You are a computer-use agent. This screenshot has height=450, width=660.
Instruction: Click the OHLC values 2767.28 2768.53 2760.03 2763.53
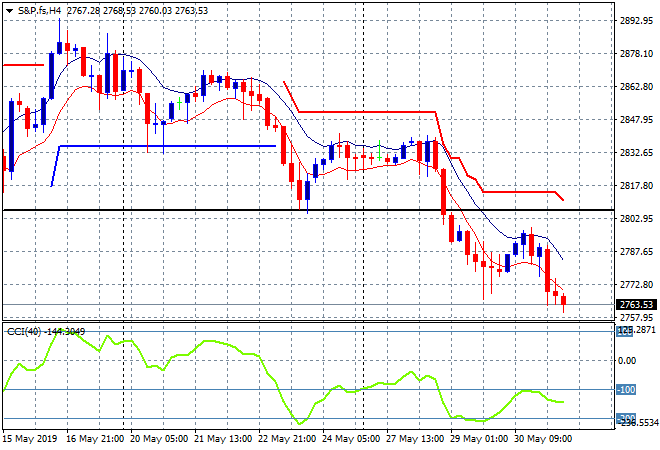(137, 11)
